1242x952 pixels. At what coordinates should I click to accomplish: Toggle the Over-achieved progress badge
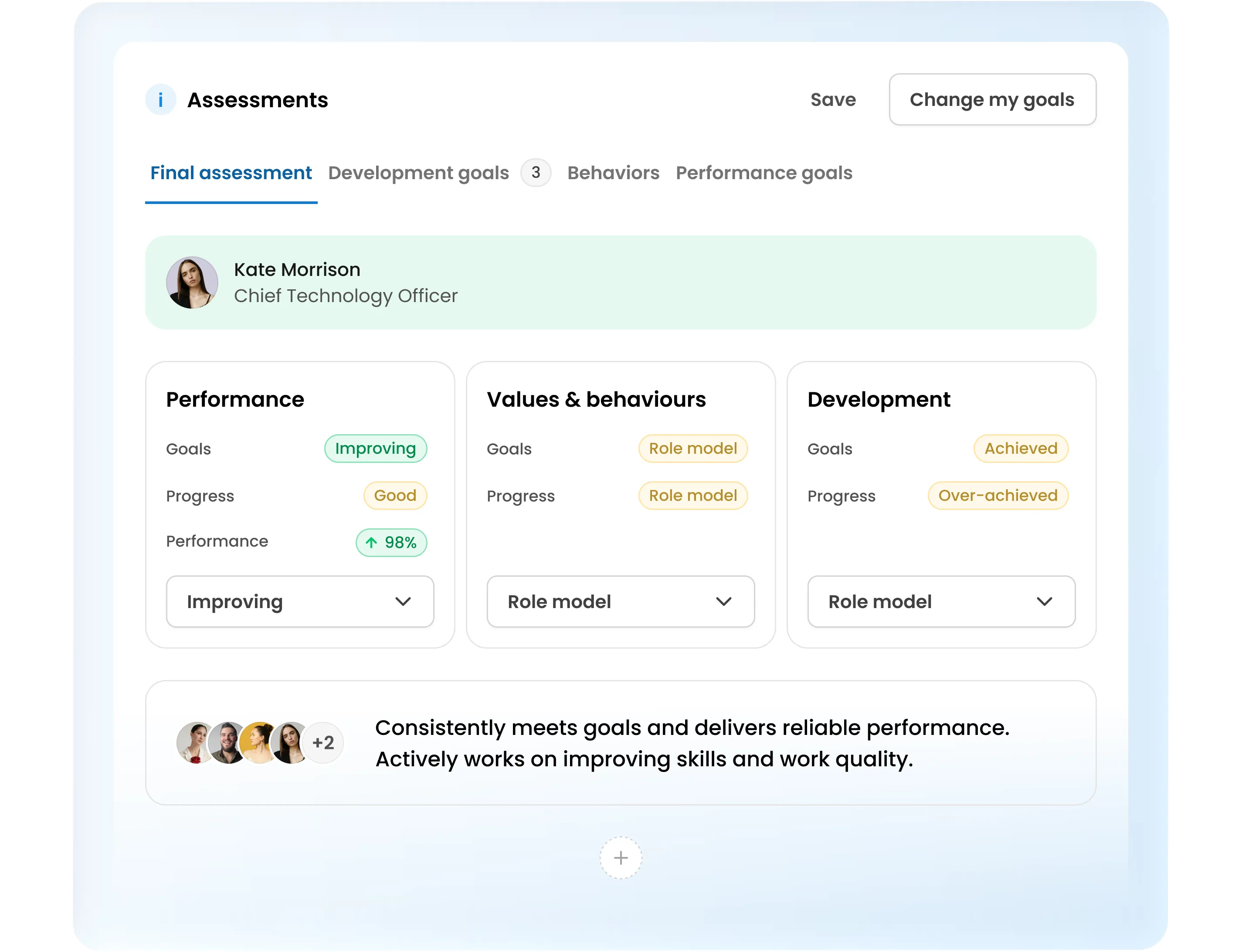pos(998,495)
